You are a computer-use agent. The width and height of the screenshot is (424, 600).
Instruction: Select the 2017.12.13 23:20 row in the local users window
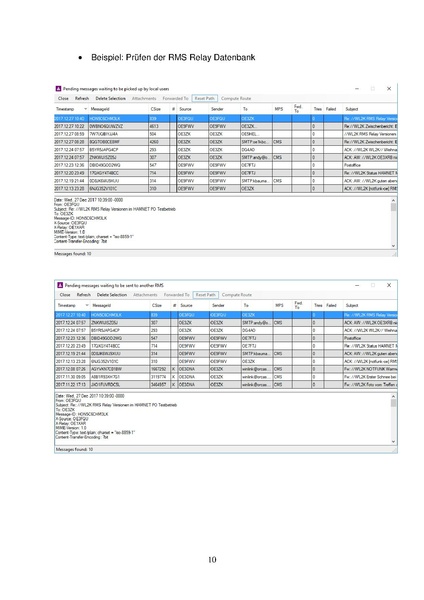click(225, 189)
